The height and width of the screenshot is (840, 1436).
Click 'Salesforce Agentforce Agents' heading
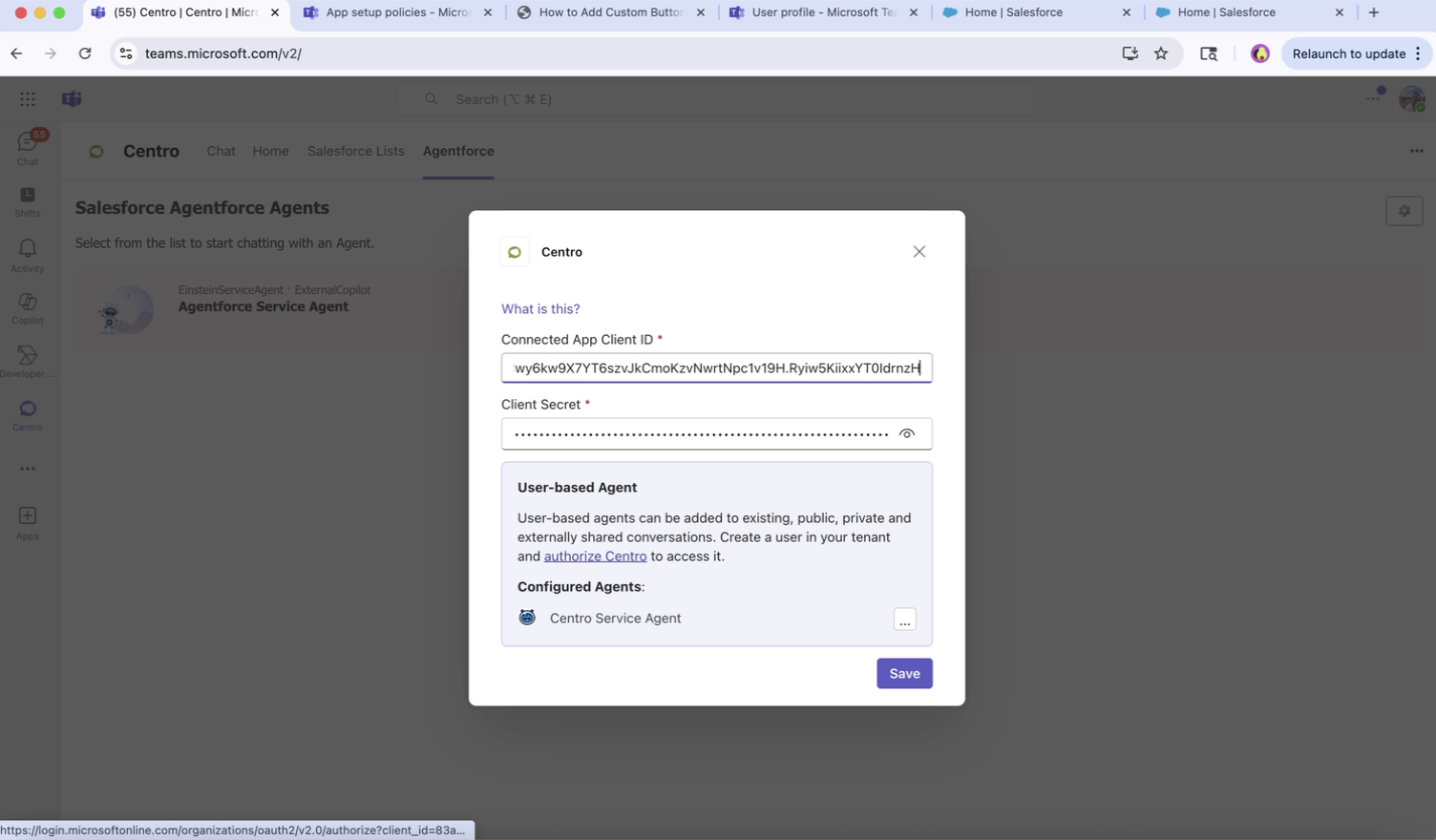click(202, 208)
